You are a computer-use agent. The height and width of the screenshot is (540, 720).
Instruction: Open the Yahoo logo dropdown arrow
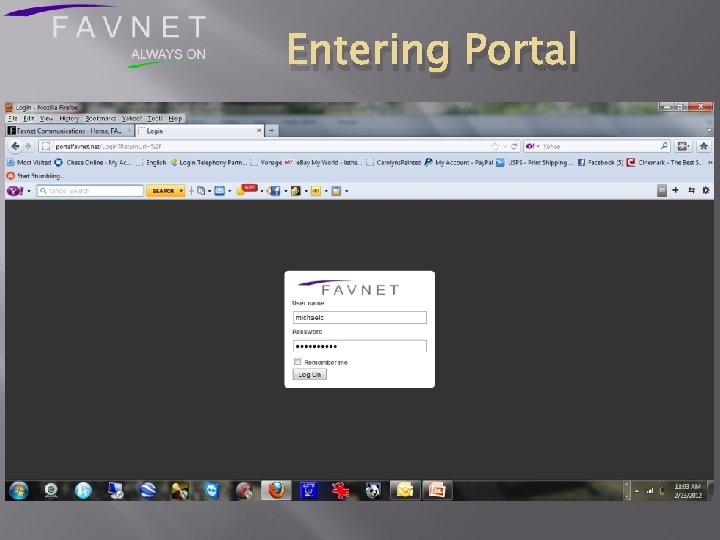click(x=28, y=191)
